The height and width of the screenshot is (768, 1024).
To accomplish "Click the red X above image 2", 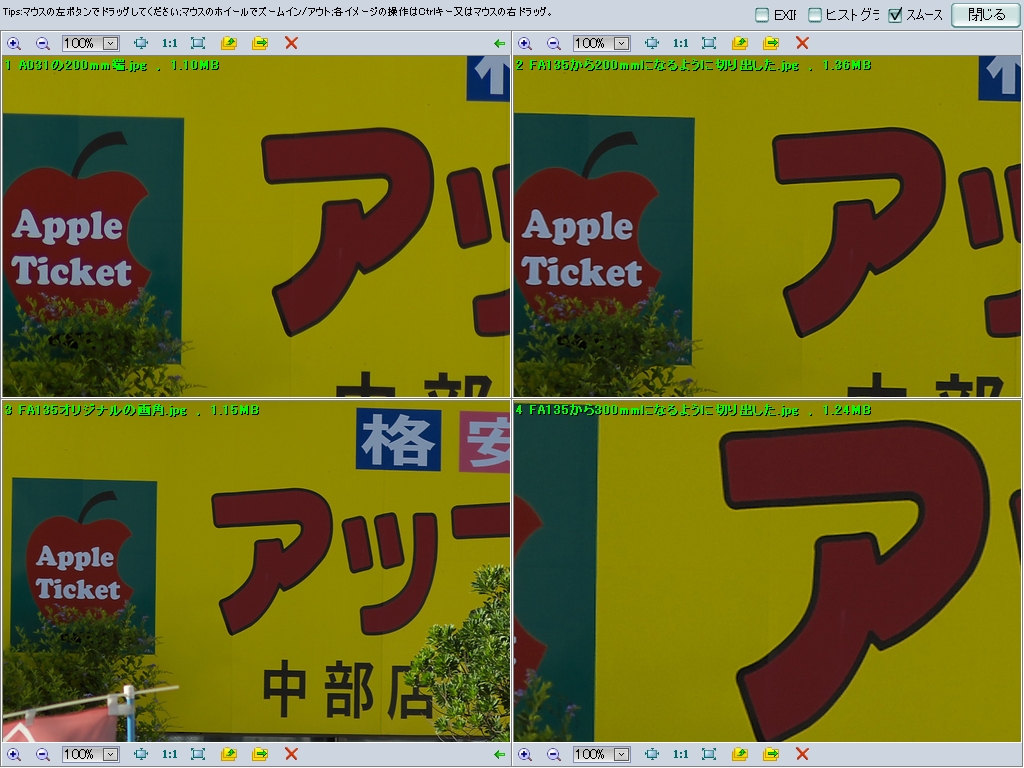I will (x=802, y=43).
